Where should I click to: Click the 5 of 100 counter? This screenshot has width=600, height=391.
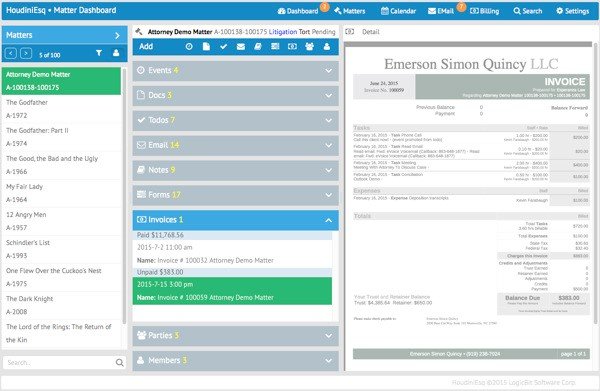tap(50, 55)
